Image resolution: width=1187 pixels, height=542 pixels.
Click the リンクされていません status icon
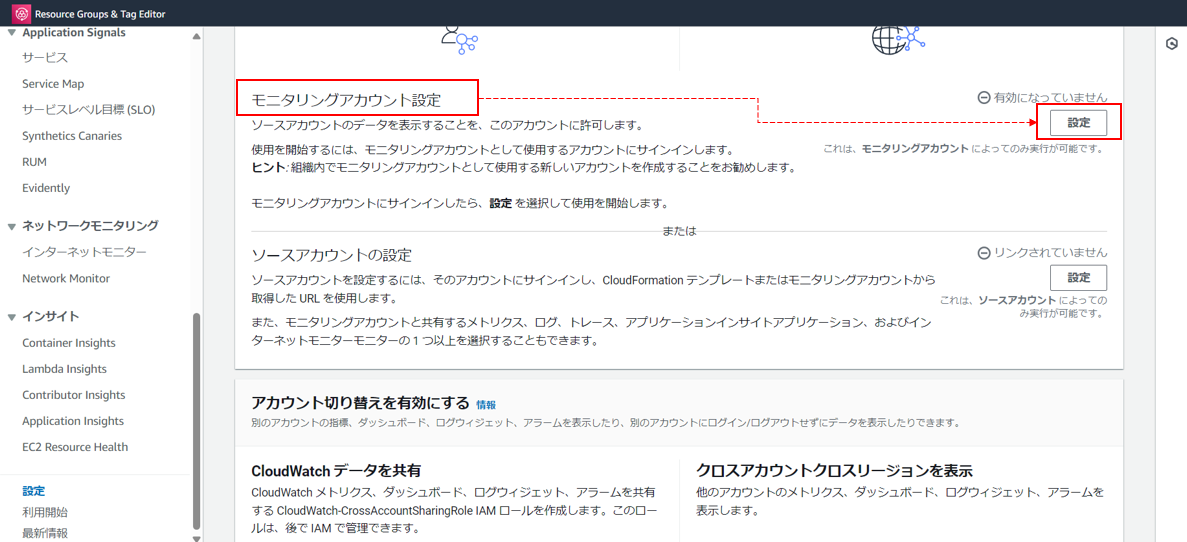coord(983,253)
